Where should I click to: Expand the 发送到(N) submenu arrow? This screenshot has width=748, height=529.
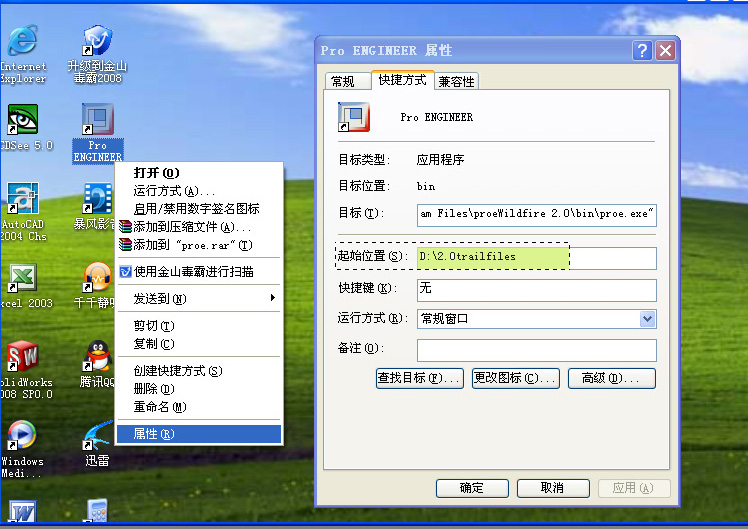click(272, 298)
